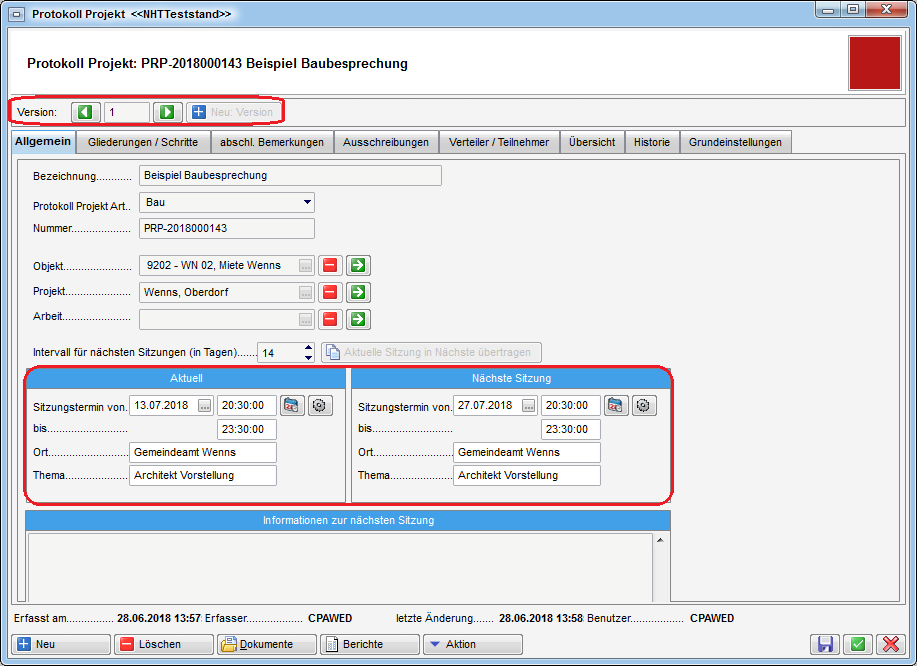Open date picker for 13.07.2018 Sitzungstermin
Screen dimensions: 917x666
(205, 406)
